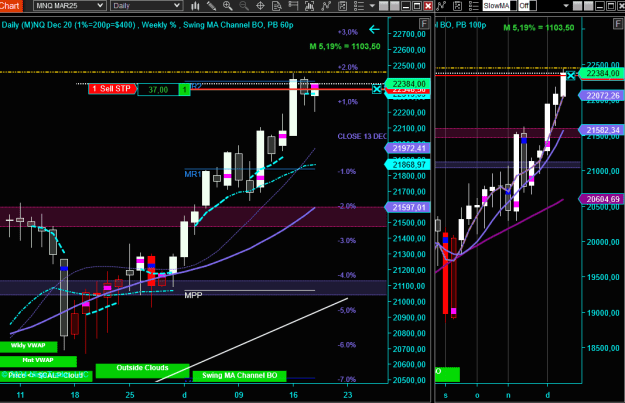Open strategies line icon in left chart toolbar
This screenshot has width=625, height=403.
(326, 6)
